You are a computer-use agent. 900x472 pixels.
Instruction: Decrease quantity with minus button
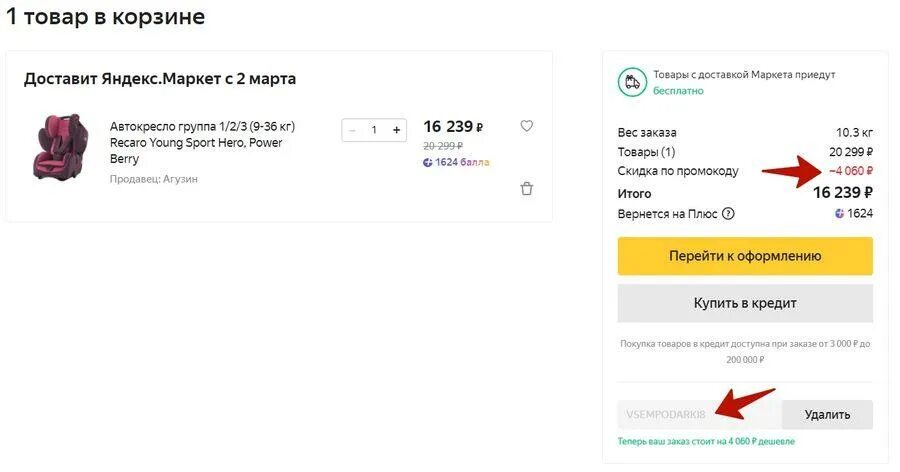tap(352, 130)
